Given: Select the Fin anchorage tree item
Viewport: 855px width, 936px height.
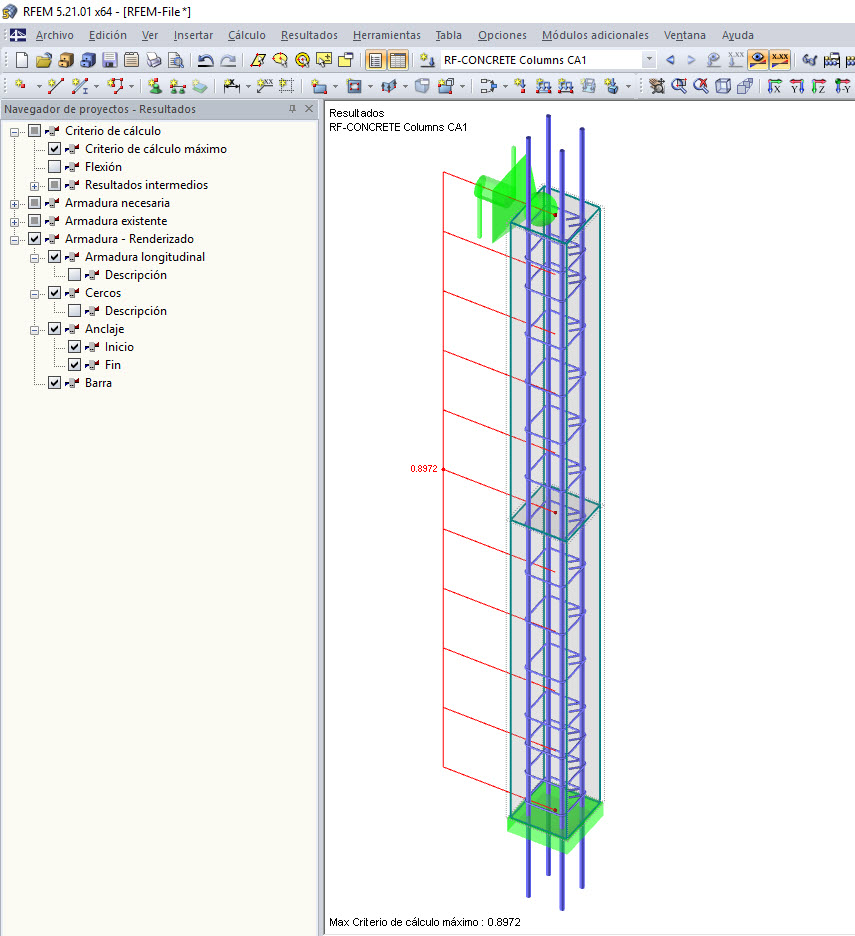Looking at the screenshot, I should click(113, 365).
